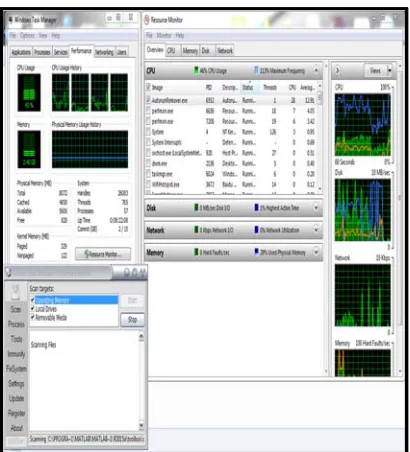410x452 pixels.
Task: Expand the Disk section
Action: pos(316,207)
